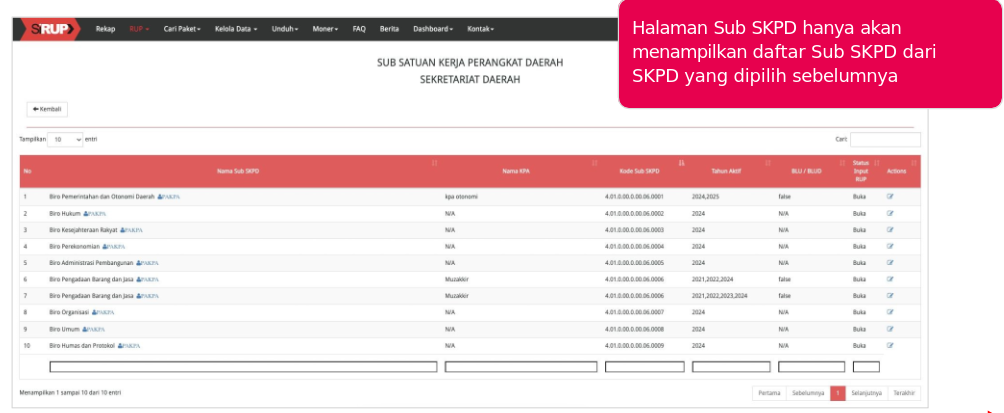Click the Kembali back button
The width and height of the screenshot is (1004, 413).
point(47,108)
